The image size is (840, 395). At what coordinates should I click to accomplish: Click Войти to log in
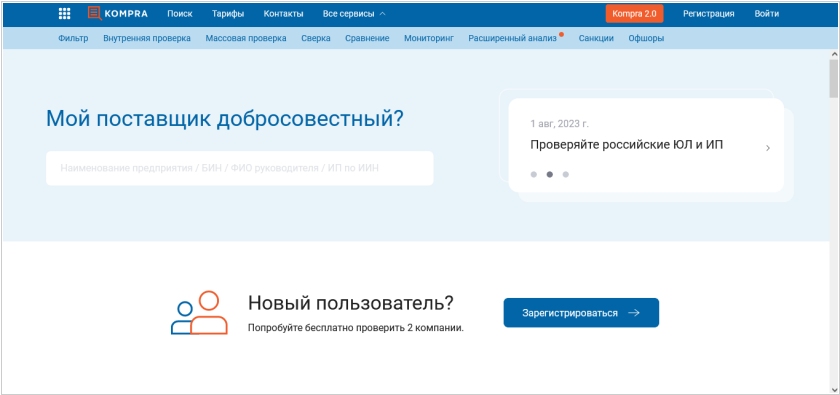pos(767,14)
